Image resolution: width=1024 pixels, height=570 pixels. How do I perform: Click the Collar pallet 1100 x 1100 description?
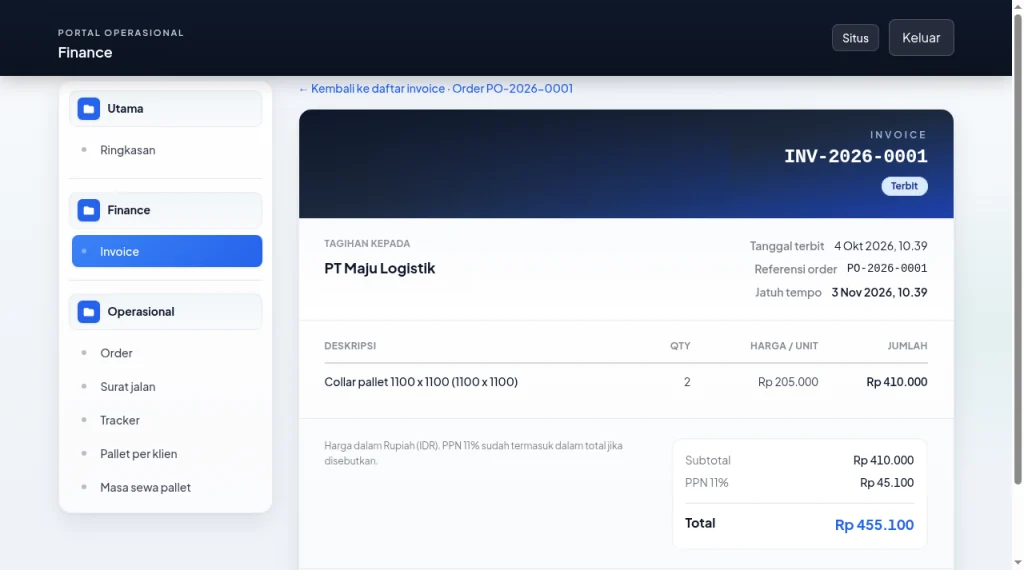pos(421,382)
